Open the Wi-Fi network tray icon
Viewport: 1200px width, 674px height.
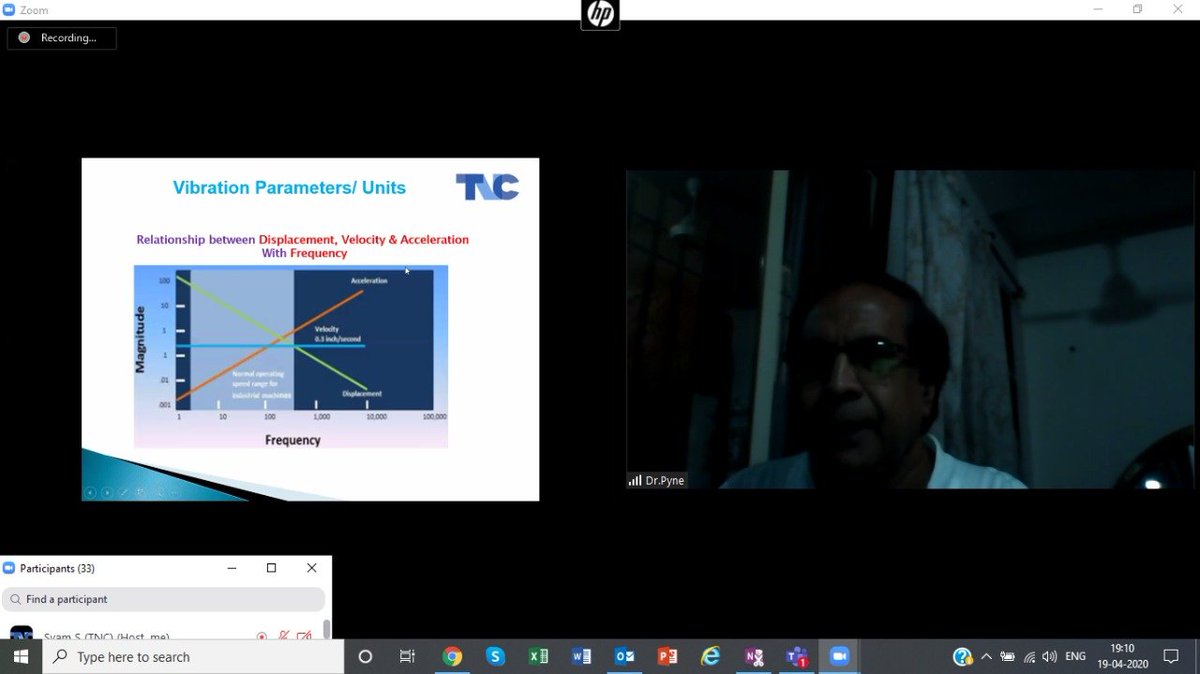[x=1028, y=657]
